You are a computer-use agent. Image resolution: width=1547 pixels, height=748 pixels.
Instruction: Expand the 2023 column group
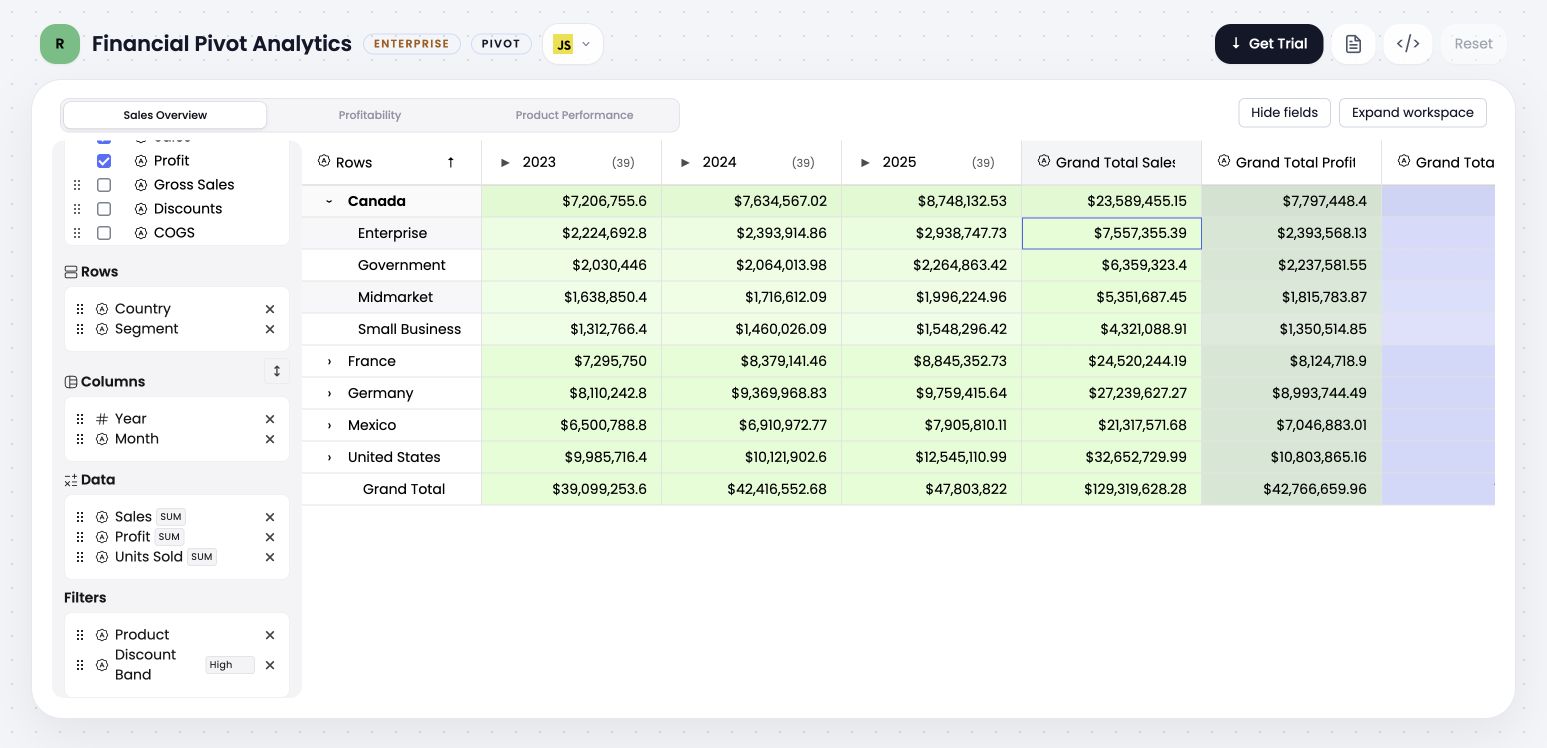point(505,162)
